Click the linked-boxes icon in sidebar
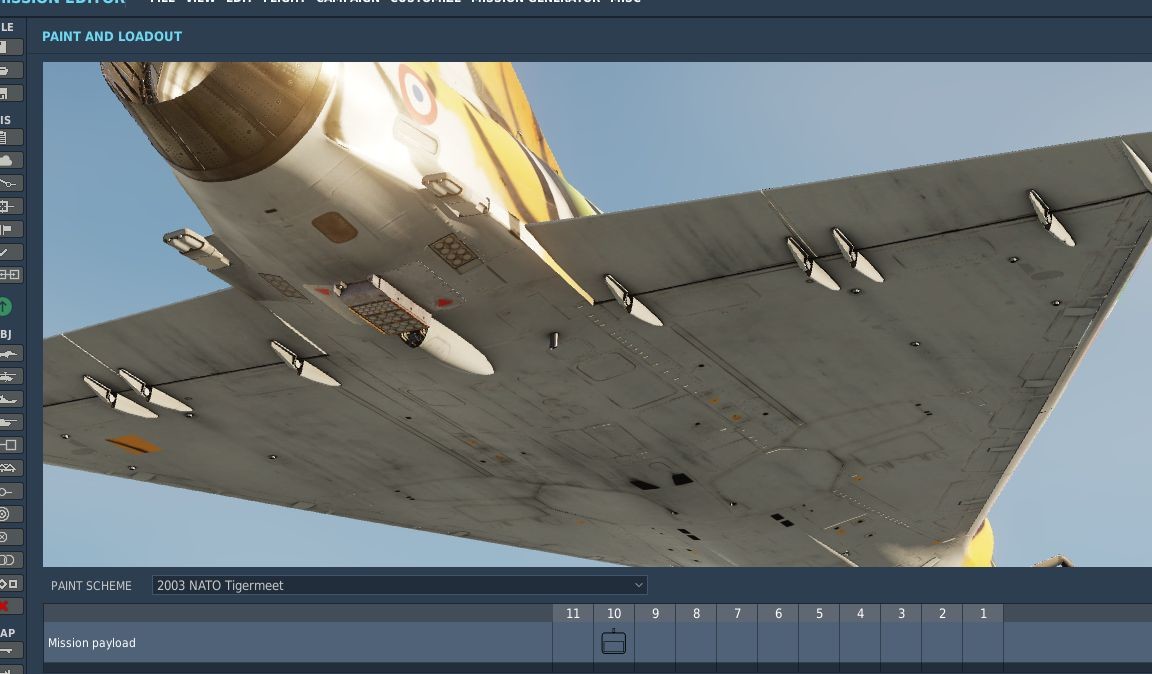This screenshot has height=674, width=1152. point(9,275)
